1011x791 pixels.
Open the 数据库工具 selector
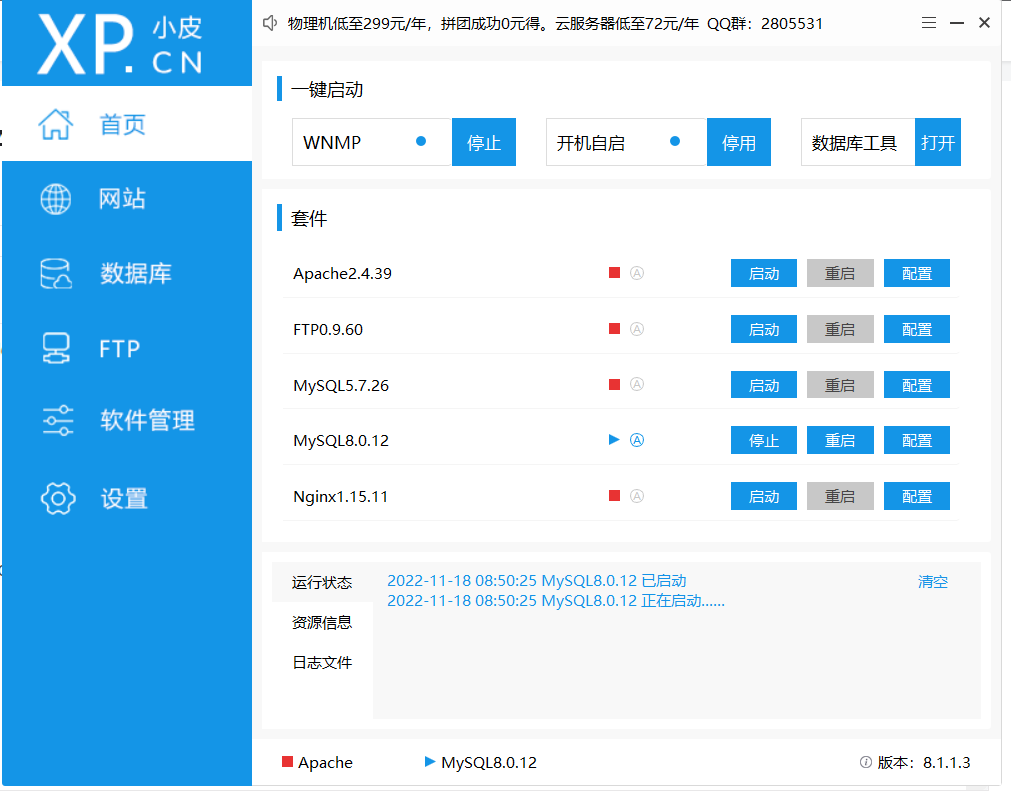(x=857, y=142)
